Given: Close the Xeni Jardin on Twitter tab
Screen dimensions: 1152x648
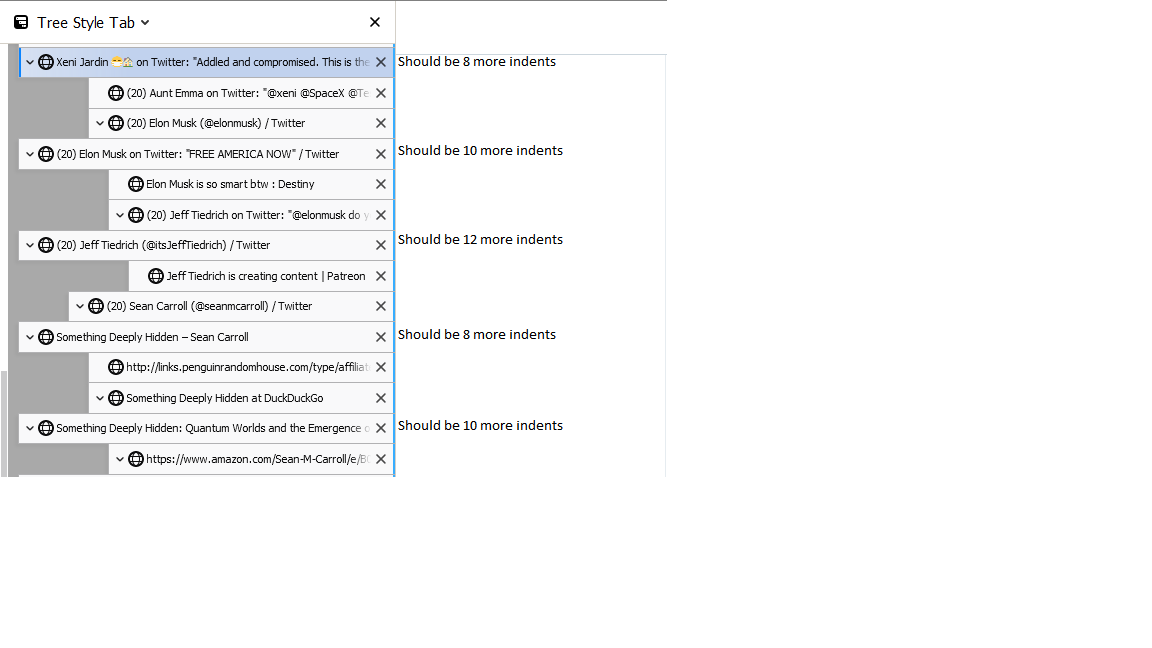Looking at the screenshot, I should (381, 62).
